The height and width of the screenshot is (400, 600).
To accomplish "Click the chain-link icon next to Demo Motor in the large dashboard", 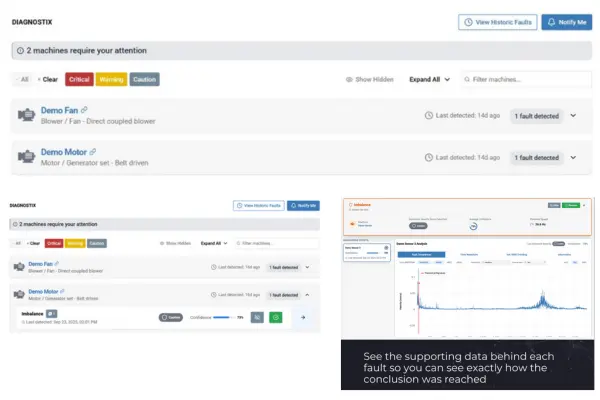I will (93, 152).
